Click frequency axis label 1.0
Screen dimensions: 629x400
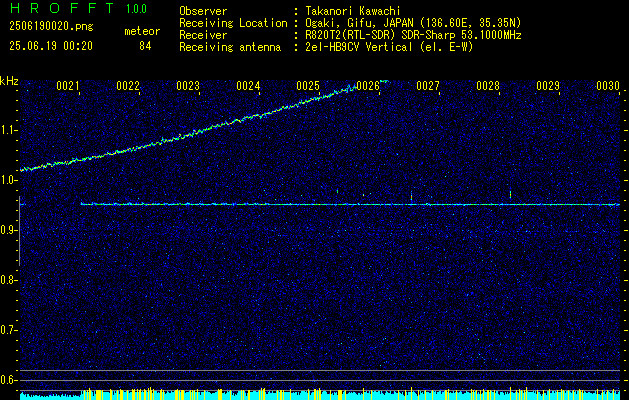pyautogui.click(x=7, y=180)
